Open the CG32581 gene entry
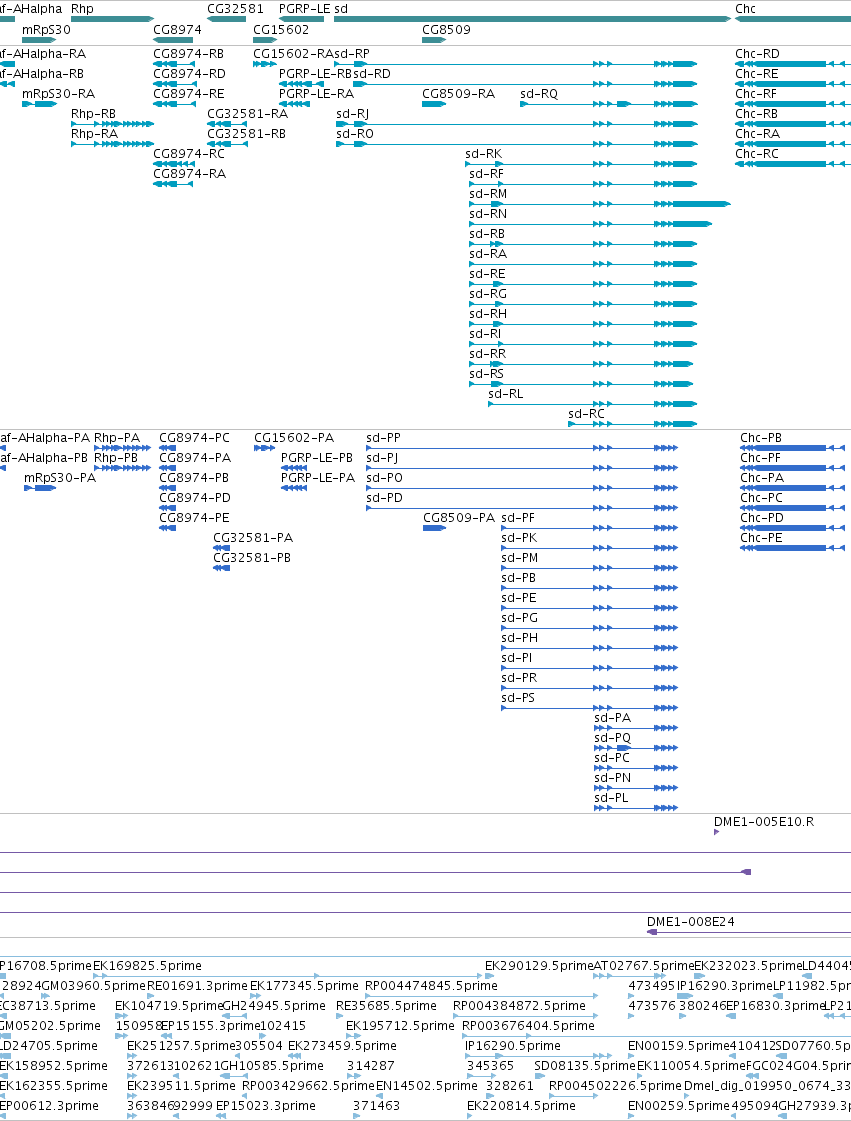Viewport: 851px width, 1121px height. (235, 9)
